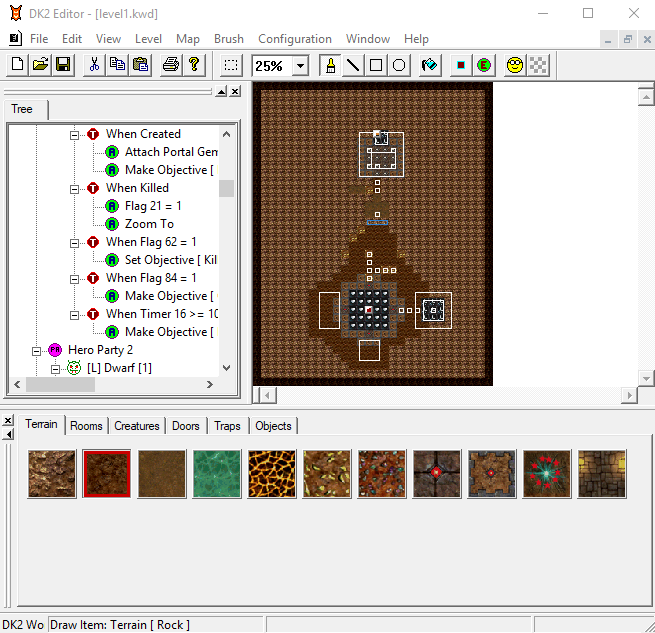The height and width of the screenshot is (633, 655).
Task: Click the tree panel up-arrow collapse button
Action: tap(221, 91)
